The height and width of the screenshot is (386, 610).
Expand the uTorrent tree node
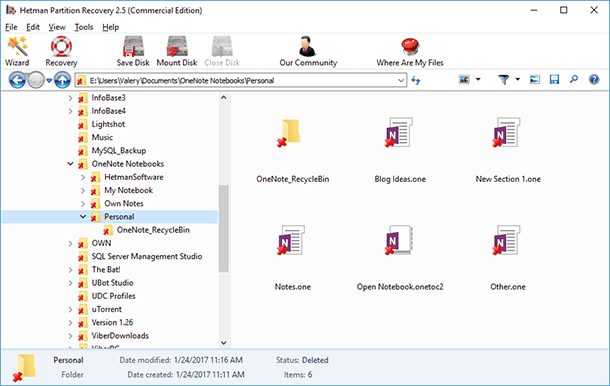(x=70, y=310)
